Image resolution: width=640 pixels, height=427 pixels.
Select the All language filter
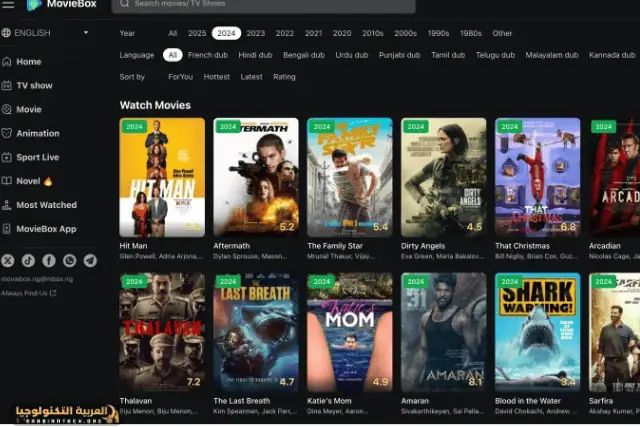click(173, 55)
